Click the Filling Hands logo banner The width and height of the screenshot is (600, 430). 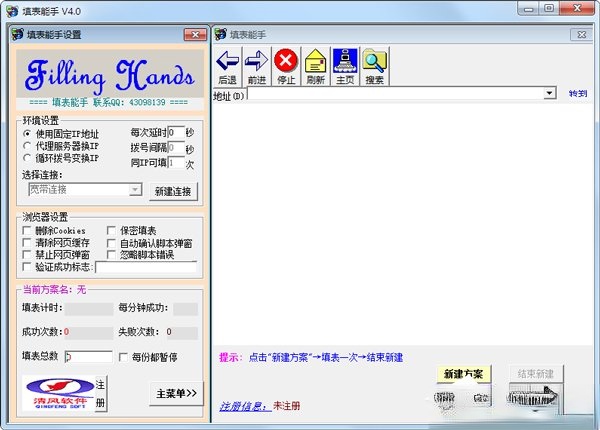point(110,74)
